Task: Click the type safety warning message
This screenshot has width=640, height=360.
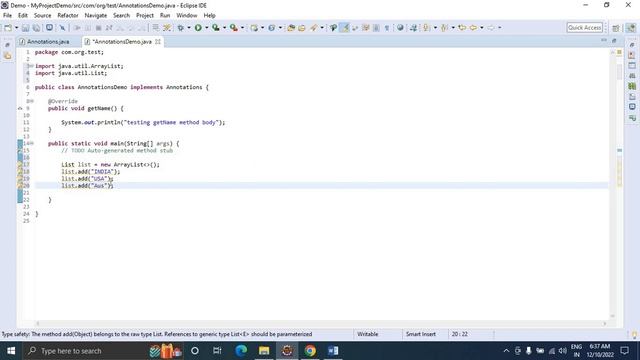Action: pyautogui.click(x=157, y=334)
